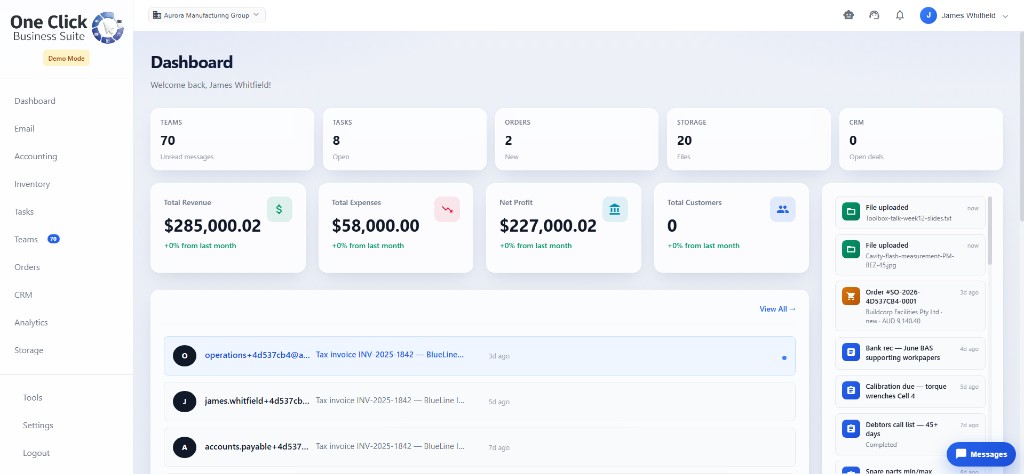Screen dimensions: 1024x474
Task: Open Orders in sidebar
Action: point(27,267)
